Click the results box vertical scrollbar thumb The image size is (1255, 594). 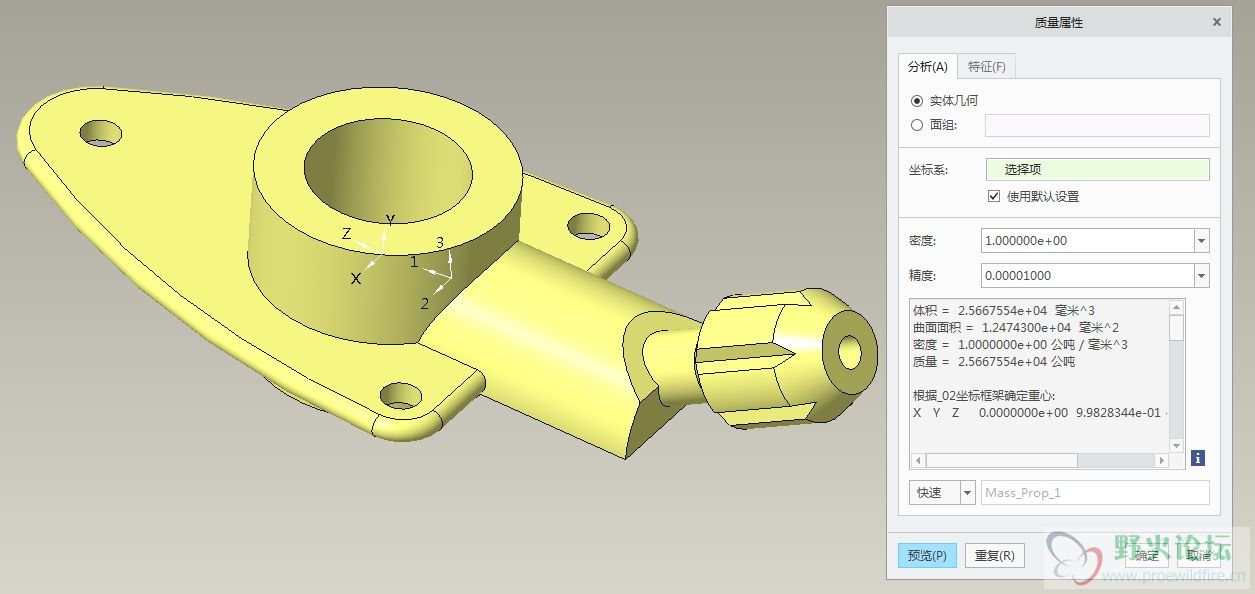tap(1177, 327)
